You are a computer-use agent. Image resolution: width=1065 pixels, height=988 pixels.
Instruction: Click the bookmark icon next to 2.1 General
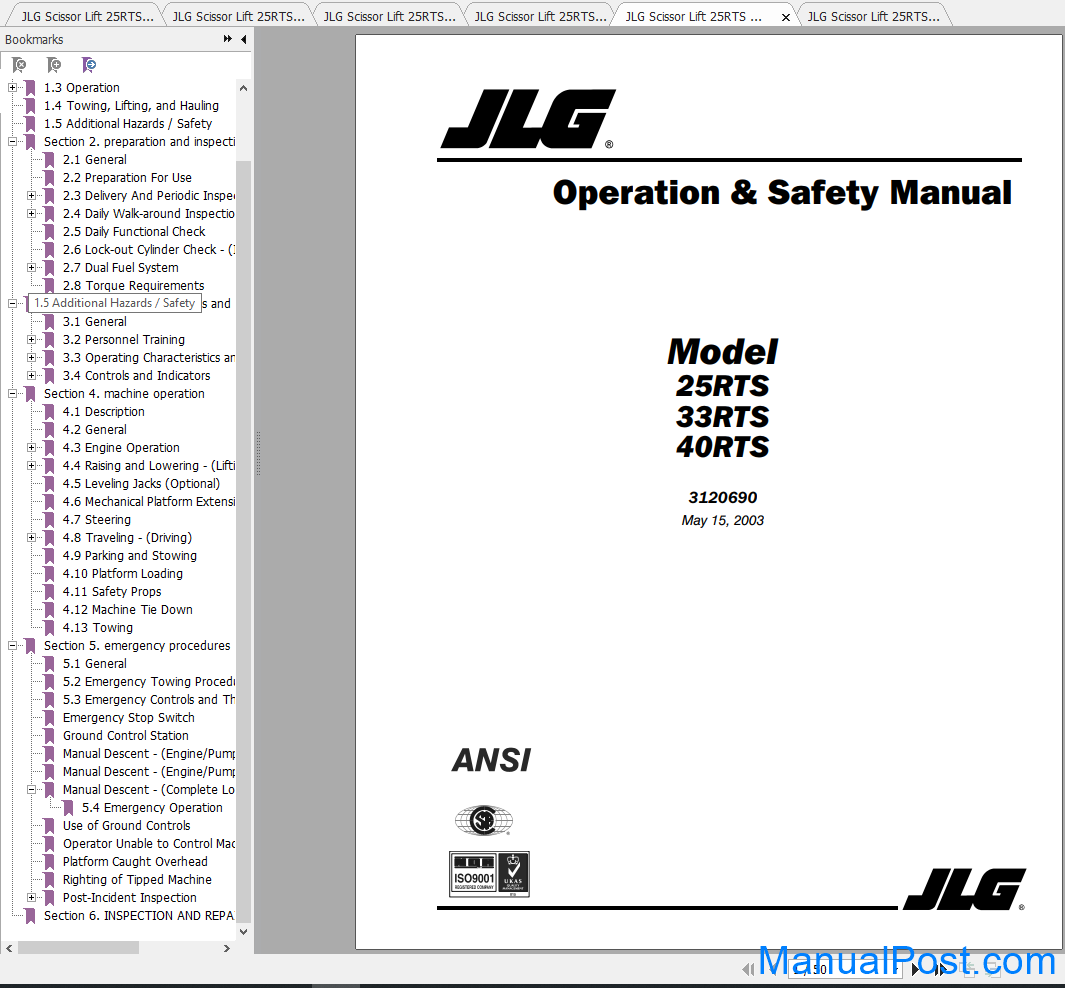click(49, 160)
